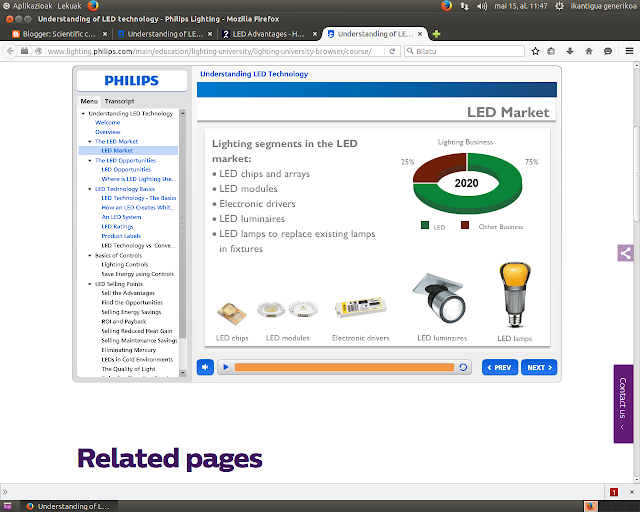Switch to Blogger Scientific tab
640x512 pixels.
60,34
